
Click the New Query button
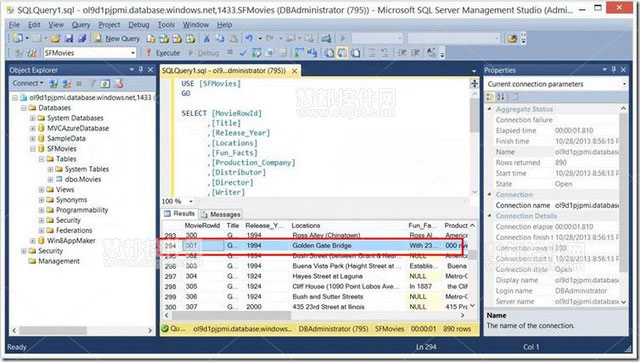117,39
